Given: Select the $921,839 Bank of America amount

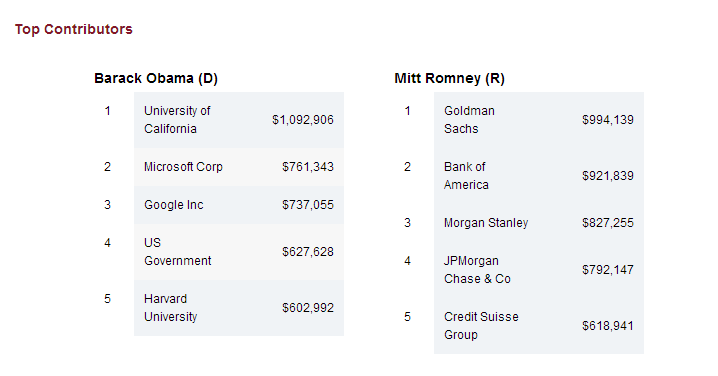Looking at the screenshot, I should point(608,176).
